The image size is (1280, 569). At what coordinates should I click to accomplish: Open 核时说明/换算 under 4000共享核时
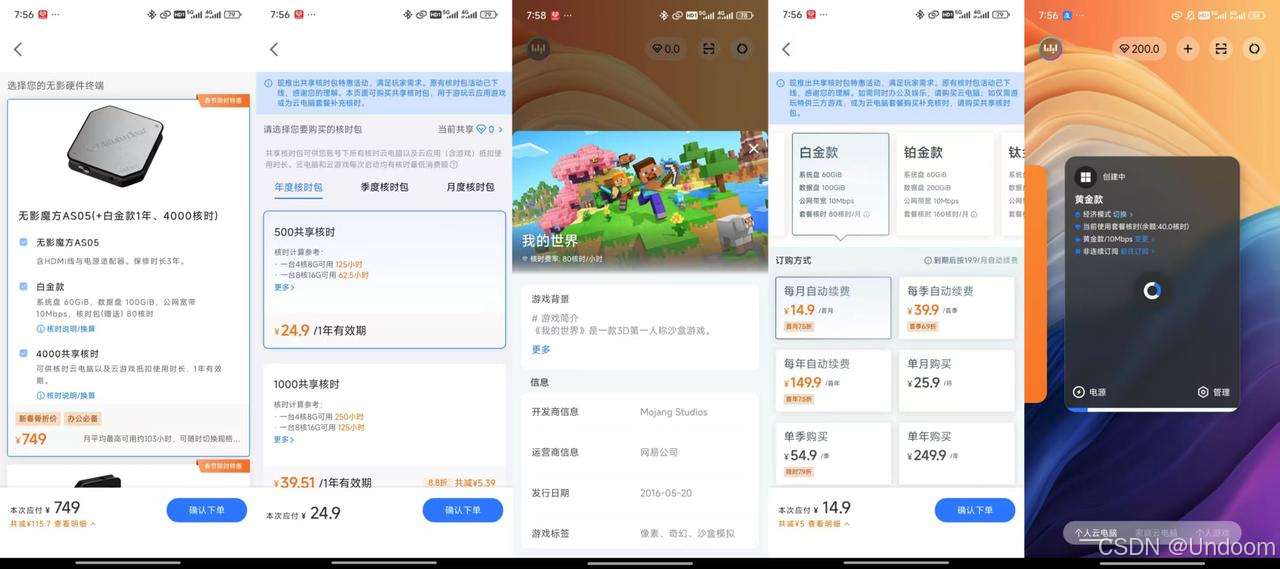pyautogui.click(x=66, y=395)
